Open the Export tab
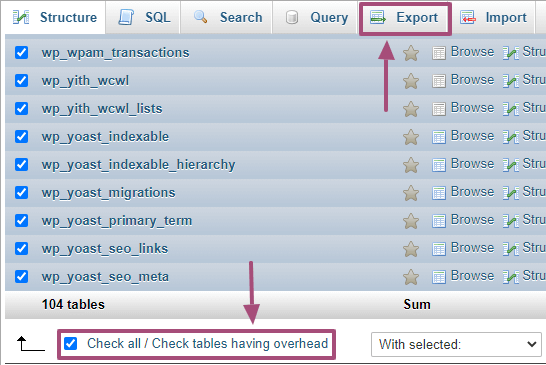546x365 pixels. coord(404,17)
